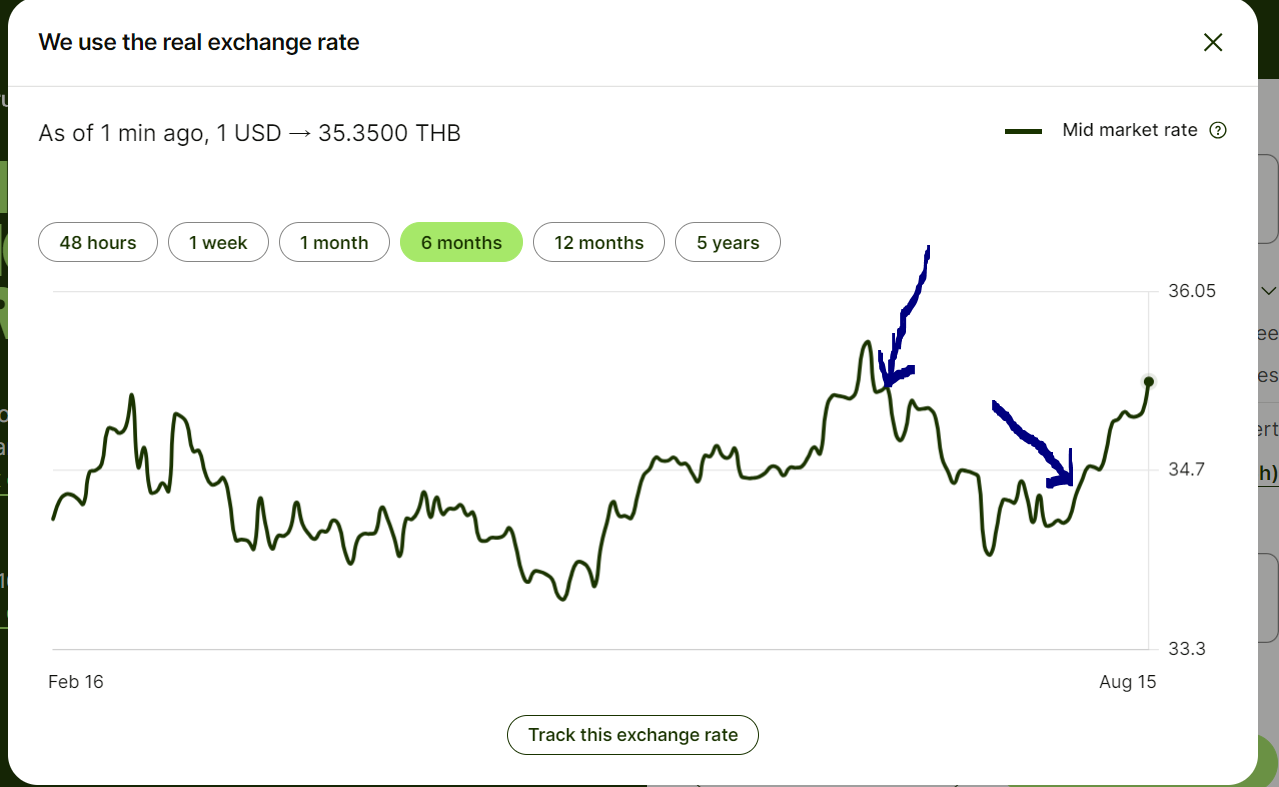Click the 36.05 axis value label

(x=1192, y=291)
